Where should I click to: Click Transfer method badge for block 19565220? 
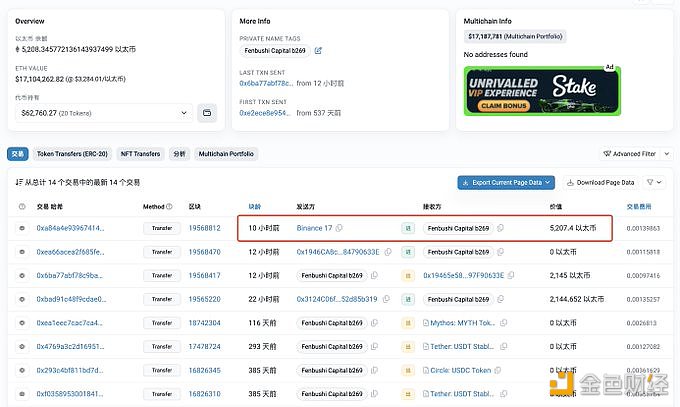tap(162, 299)
